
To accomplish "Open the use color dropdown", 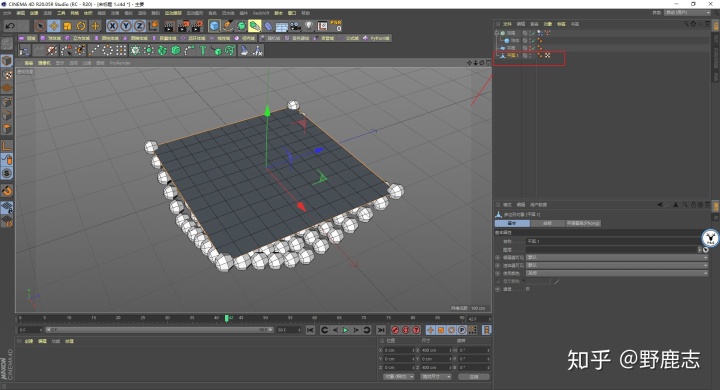I will click(x=617, y=273).
